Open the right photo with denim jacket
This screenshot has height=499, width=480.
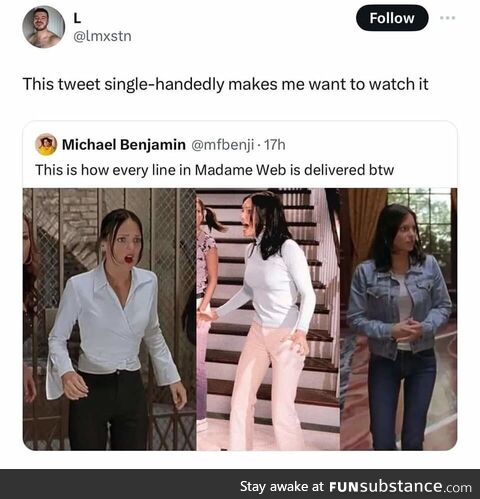pos(399,319)
